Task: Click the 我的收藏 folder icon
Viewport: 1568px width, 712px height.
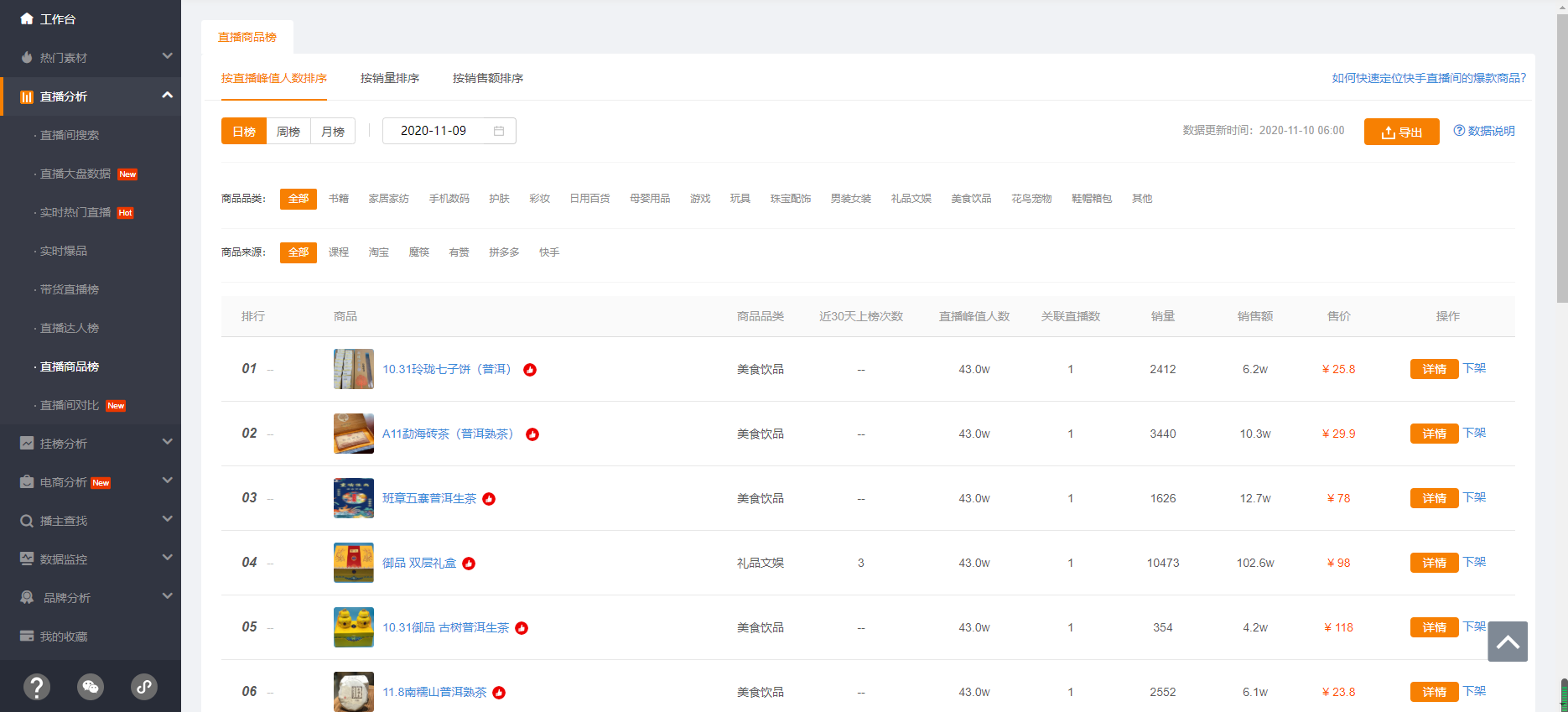Action: tap(27, 636)
